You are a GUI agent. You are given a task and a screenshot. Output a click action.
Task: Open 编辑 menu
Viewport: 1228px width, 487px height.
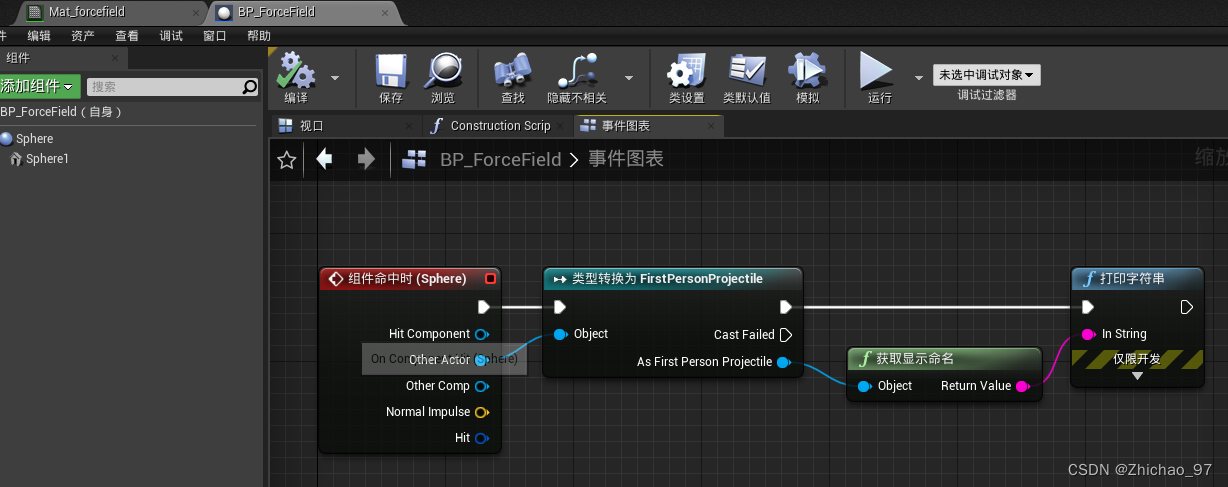(x=39, y=35)
